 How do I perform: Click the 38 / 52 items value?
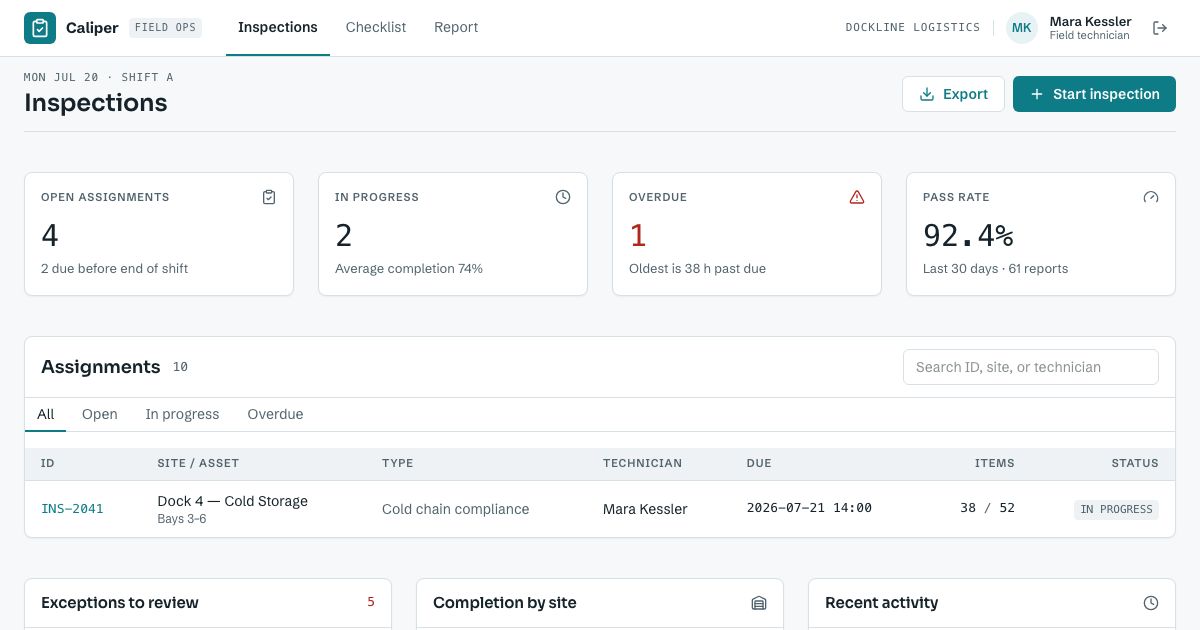click(987, 508)
